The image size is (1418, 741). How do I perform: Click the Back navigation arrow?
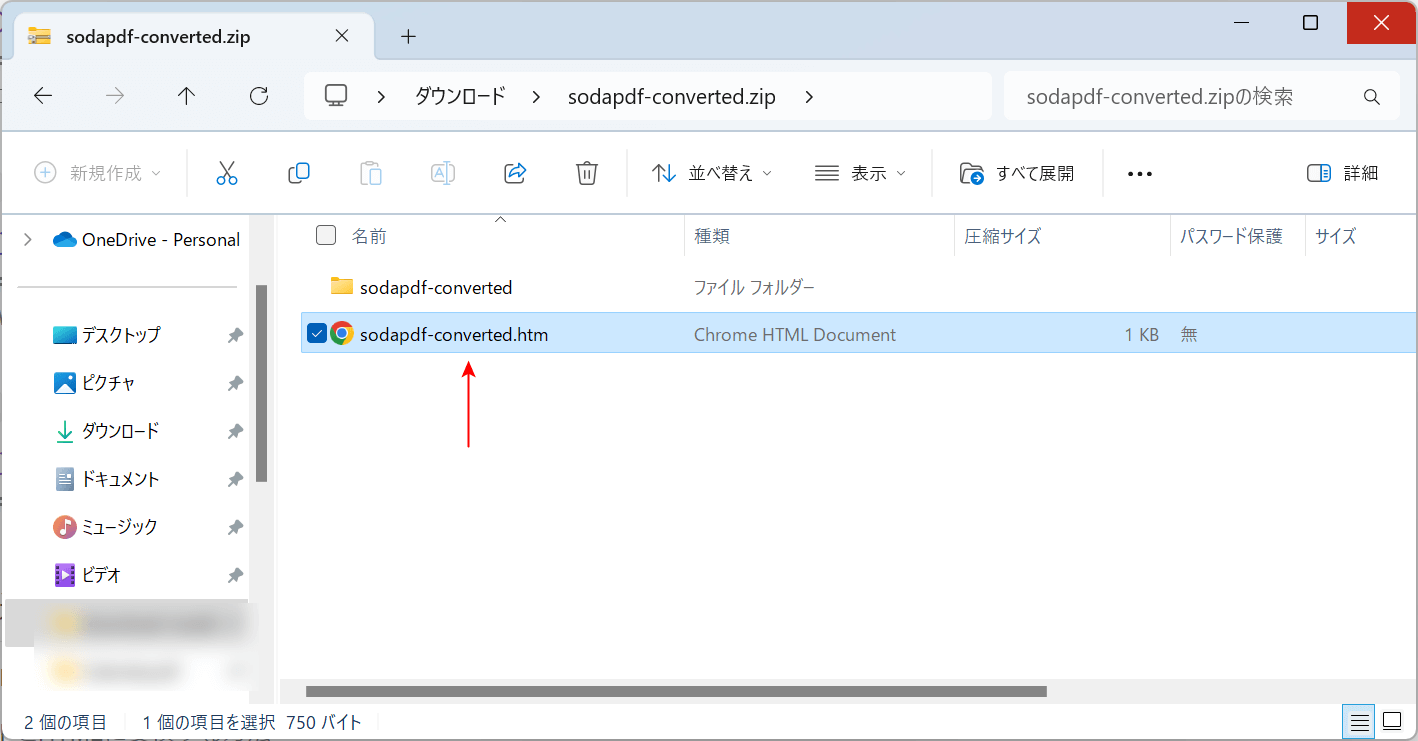coord(43,96)
